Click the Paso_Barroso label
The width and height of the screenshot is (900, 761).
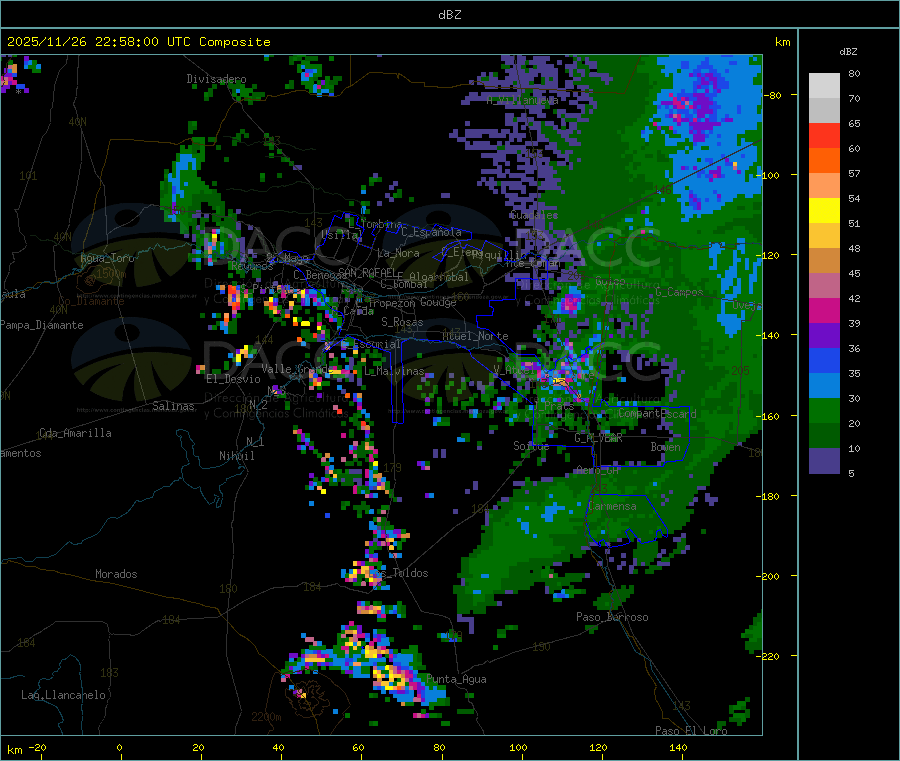pyautogui.click(x=612, y=617)
